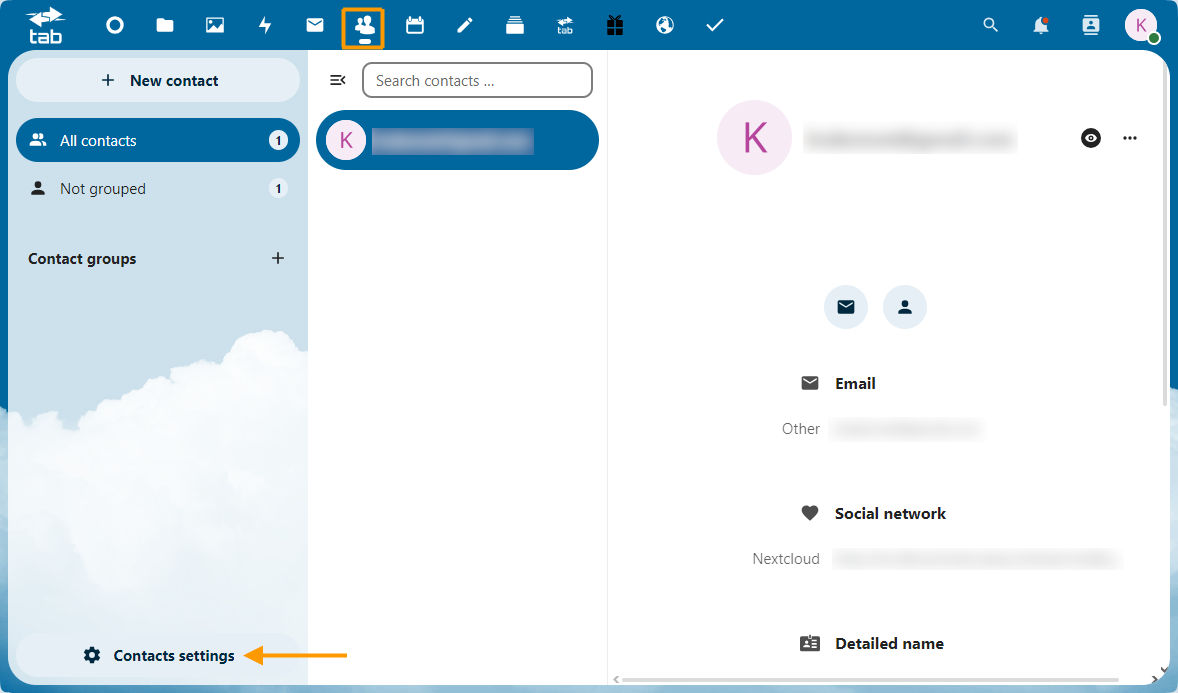This screenshot has height=693, width=1178.
Task: Click the contact's email action button
Action: click(x=846, y=307)
